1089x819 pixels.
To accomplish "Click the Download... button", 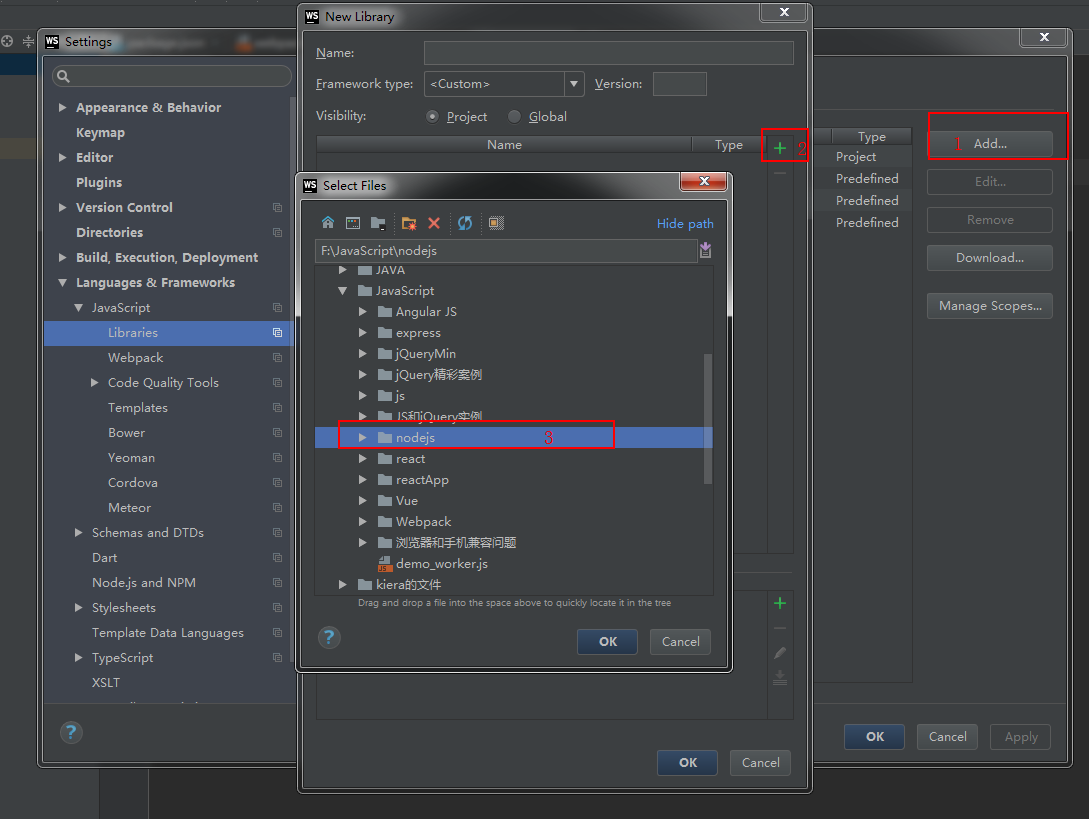I will (990, 258).
